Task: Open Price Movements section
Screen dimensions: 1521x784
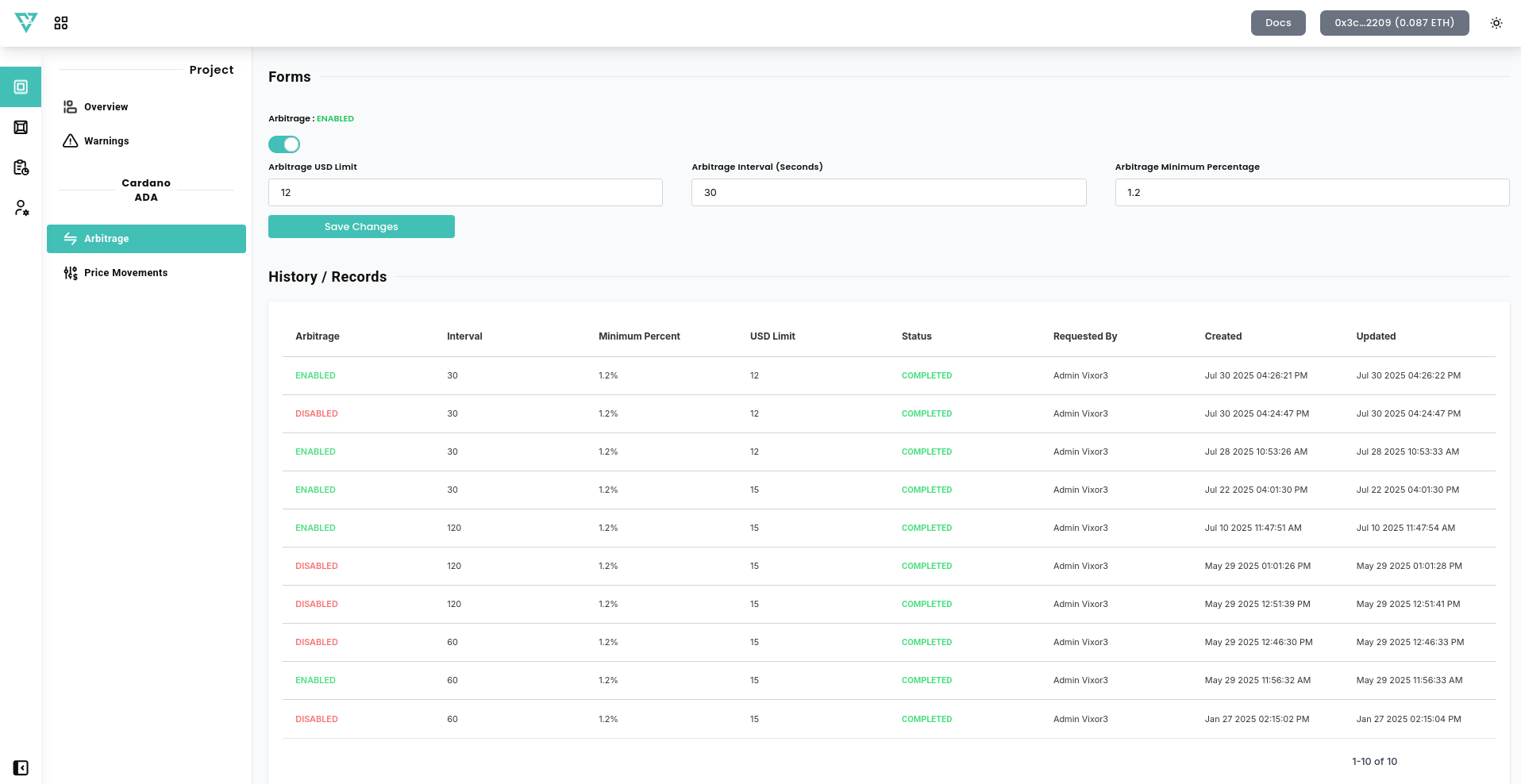Action: pyautogui.click(x=125, y=273)
